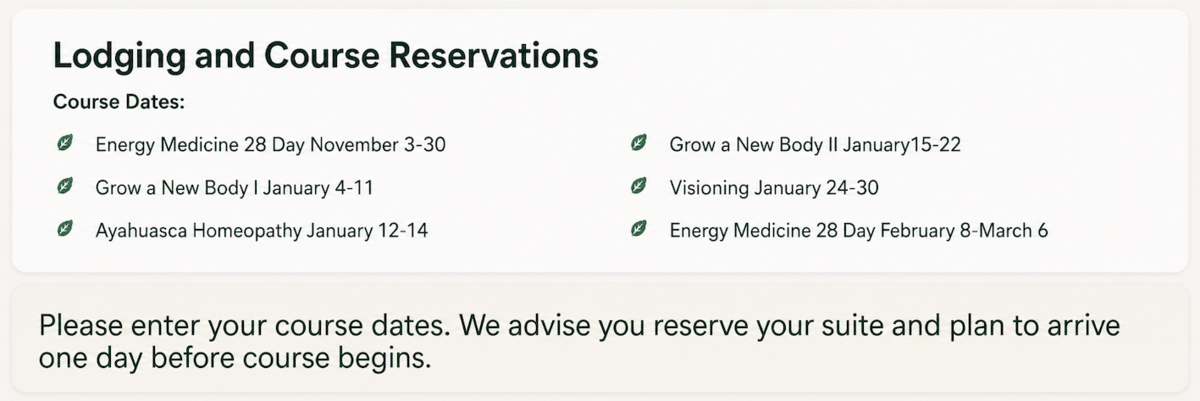Select Grow a New Body II January15-22

(x=815, y=145)
